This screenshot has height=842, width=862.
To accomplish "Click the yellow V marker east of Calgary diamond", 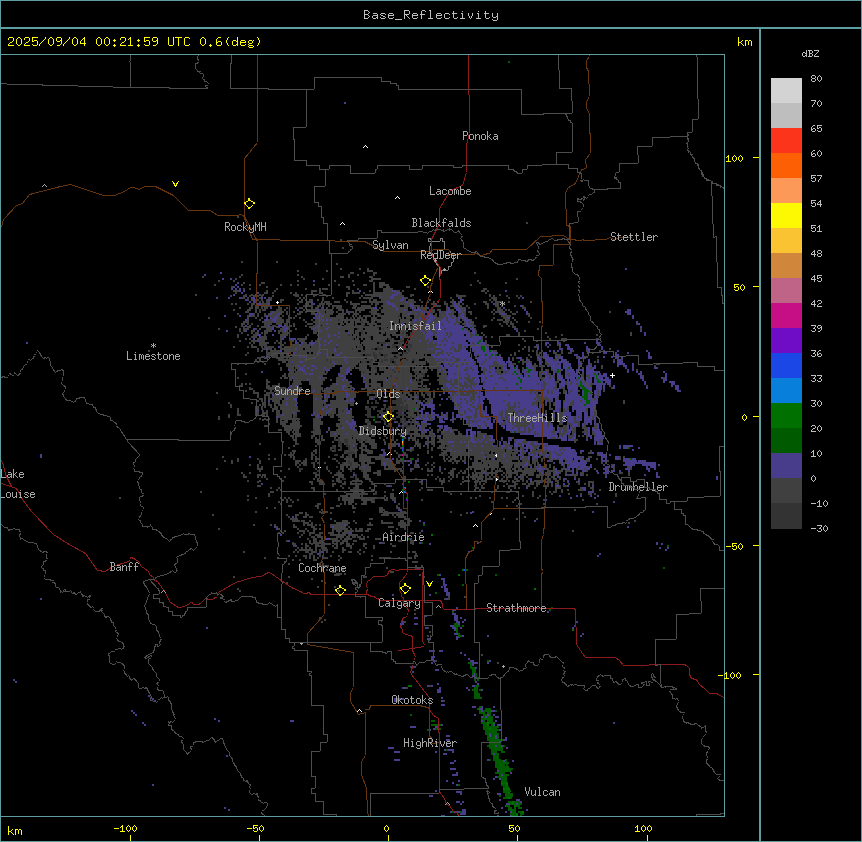I will click(x=429, y=584).
